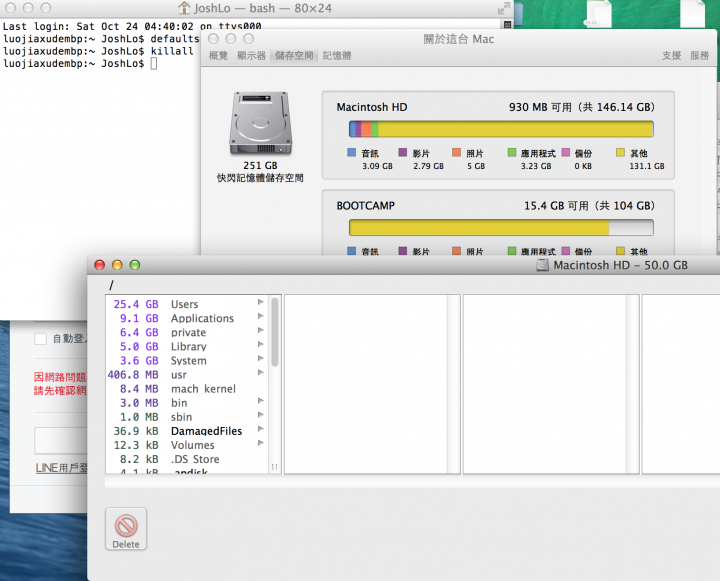720x581 pixels.
Task: Open the 概覽 tab in About This Mac
Action: point(218,56)
